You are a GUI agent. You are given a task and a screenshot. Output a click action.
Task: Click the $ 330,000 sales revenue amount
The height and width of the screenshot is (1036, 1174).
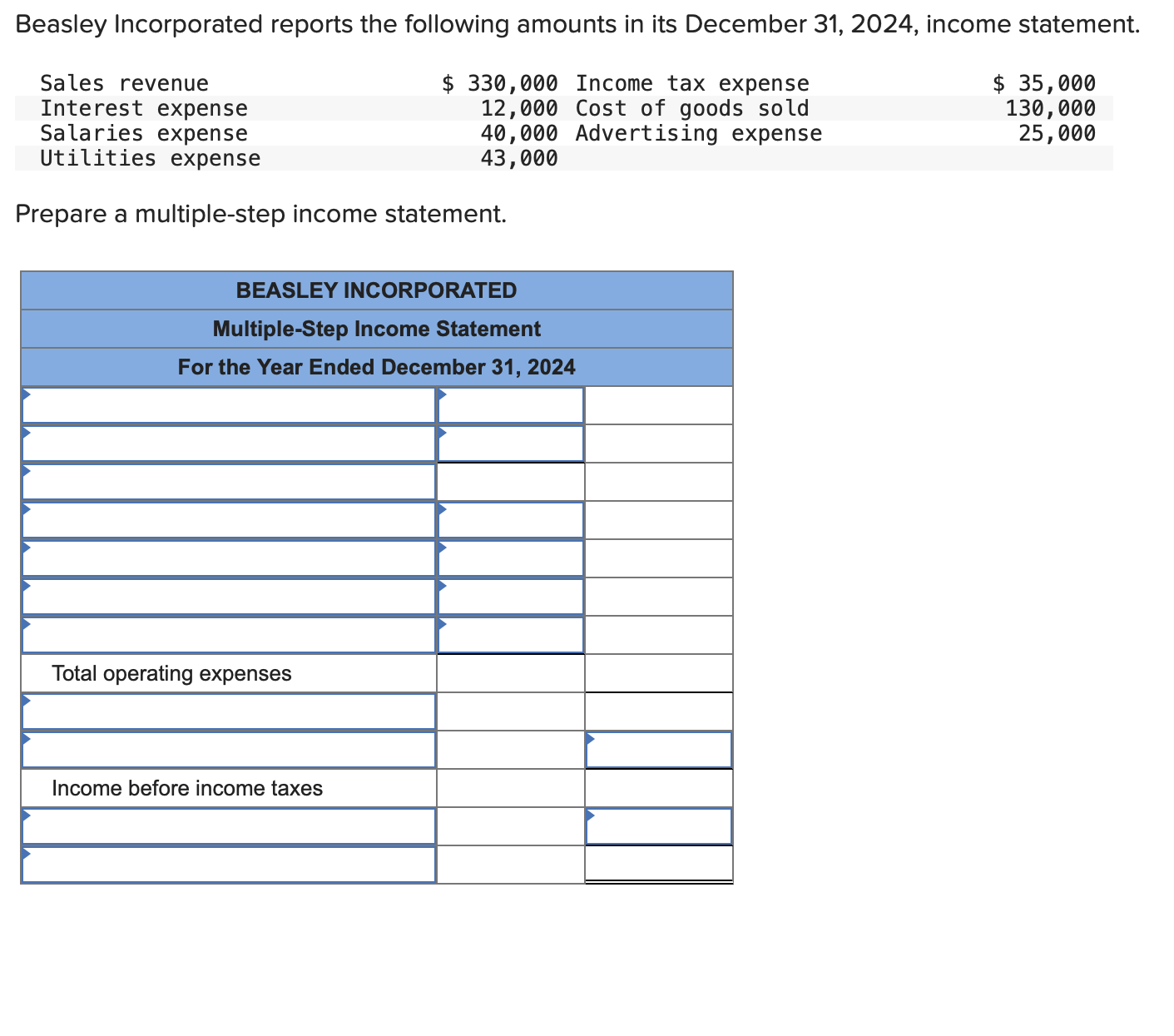[500, 83]
